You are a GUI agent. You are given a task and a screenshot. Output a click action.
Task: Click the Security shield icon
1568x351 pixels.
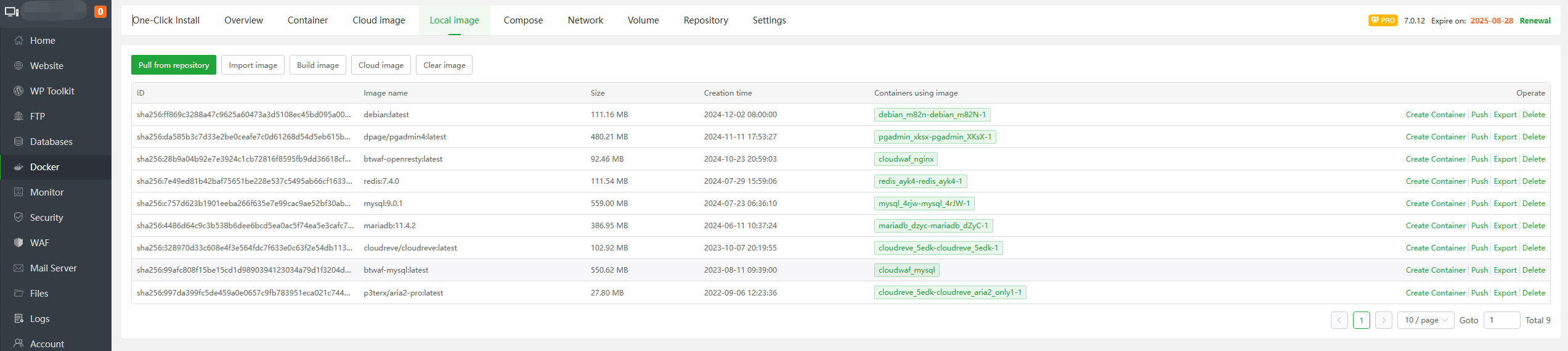[18, 218]
